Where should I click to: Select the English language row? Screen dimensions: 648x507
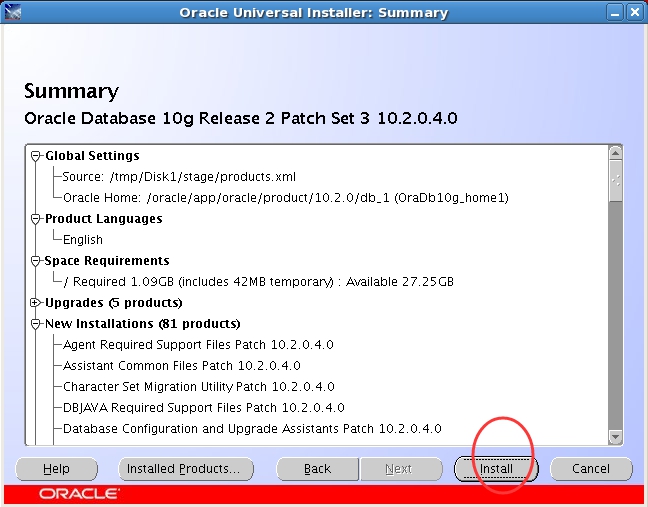tap(83, 240)
